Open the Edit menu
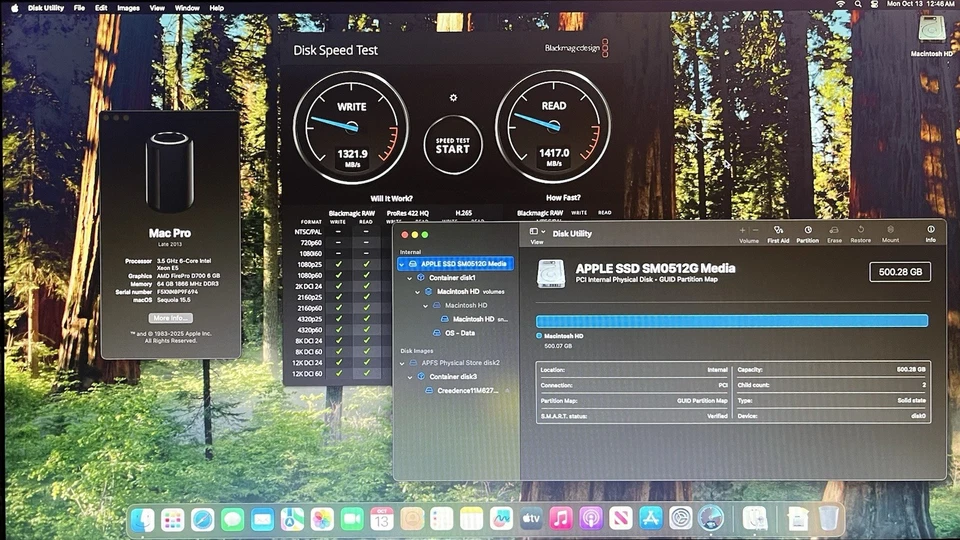The image size is (960, 540). click(x=101, y=8)
